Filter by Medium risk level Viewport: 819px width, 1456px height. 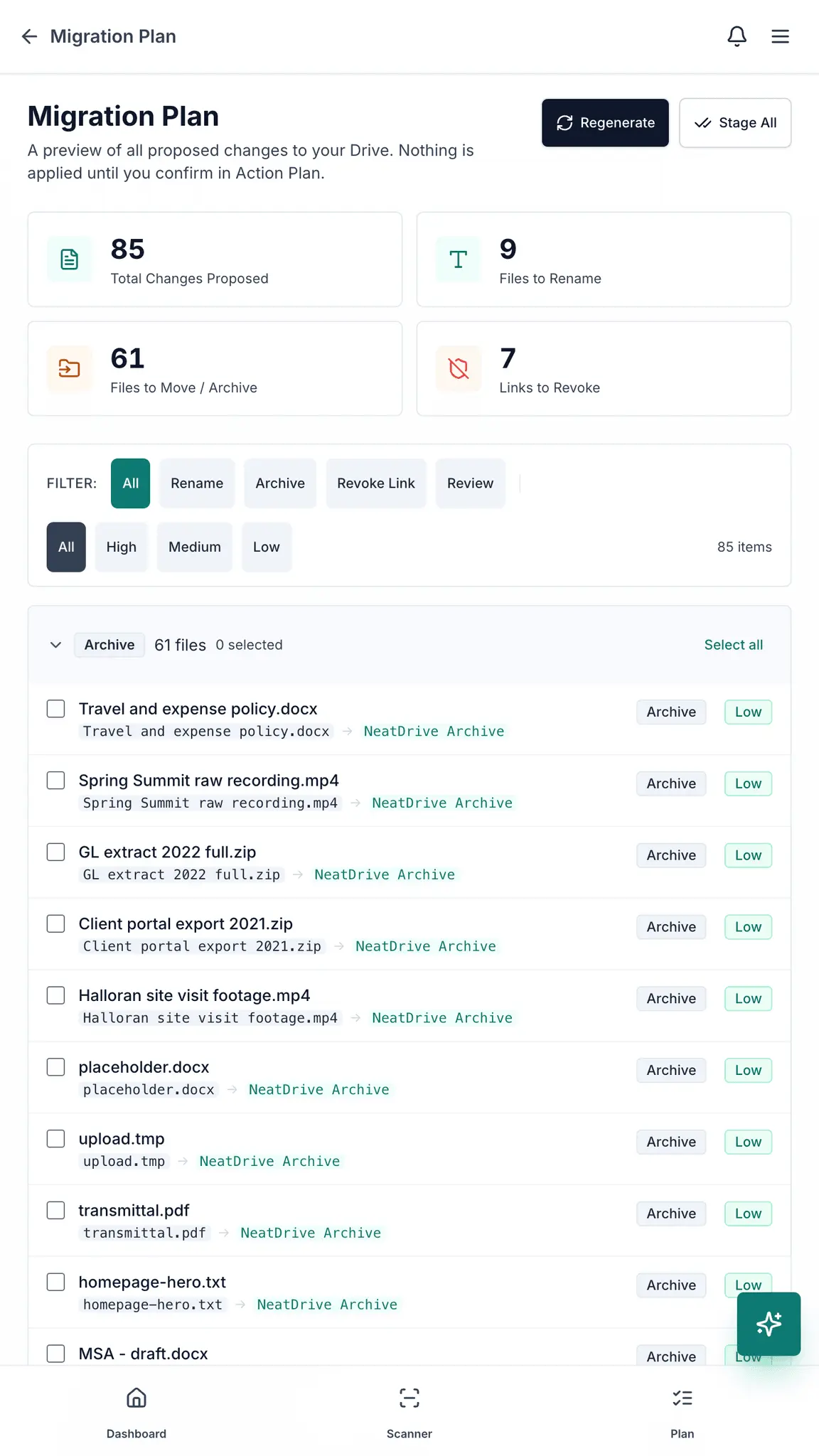(x=195, y=547)
